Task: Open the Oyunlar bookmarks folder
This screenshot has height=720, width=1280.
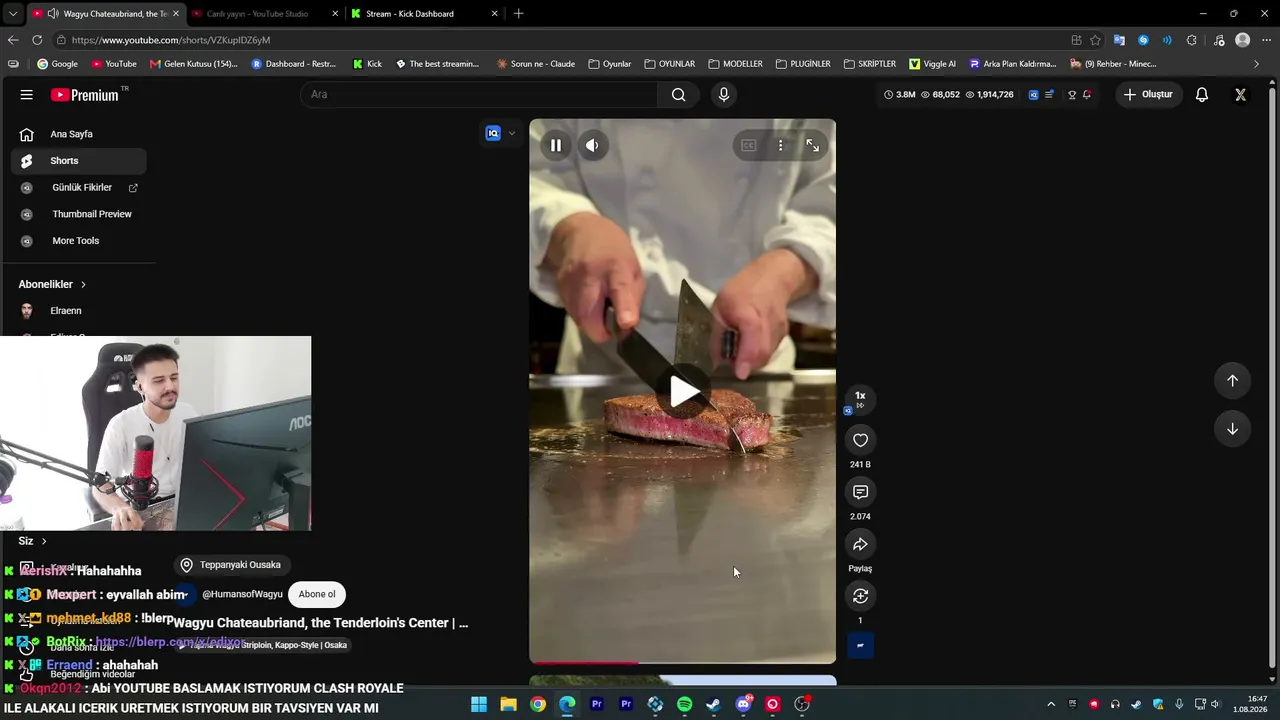Action: coord(610,64)
